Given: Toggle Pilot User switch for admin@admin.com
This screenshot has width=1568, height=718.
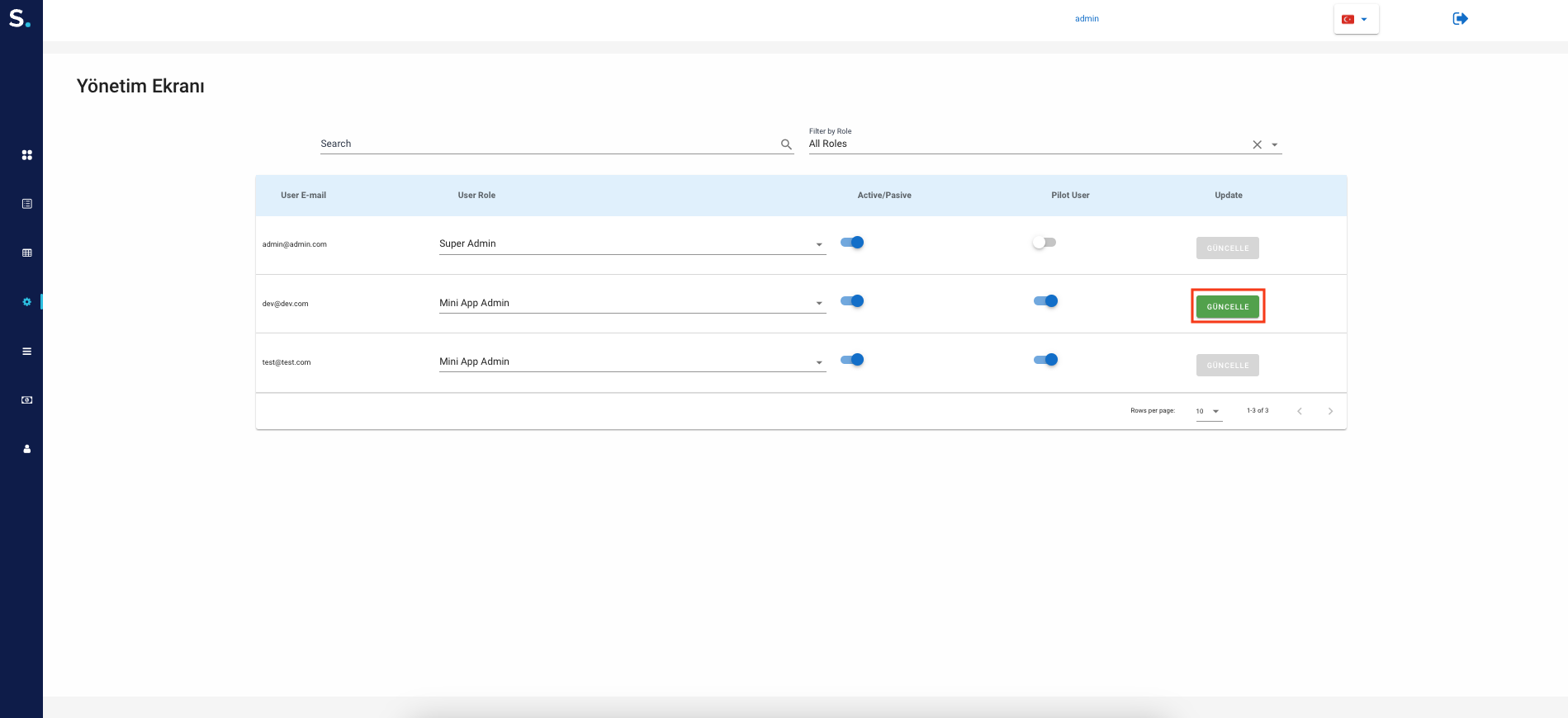Looking at the screenshot, I should coord(1044,243).
